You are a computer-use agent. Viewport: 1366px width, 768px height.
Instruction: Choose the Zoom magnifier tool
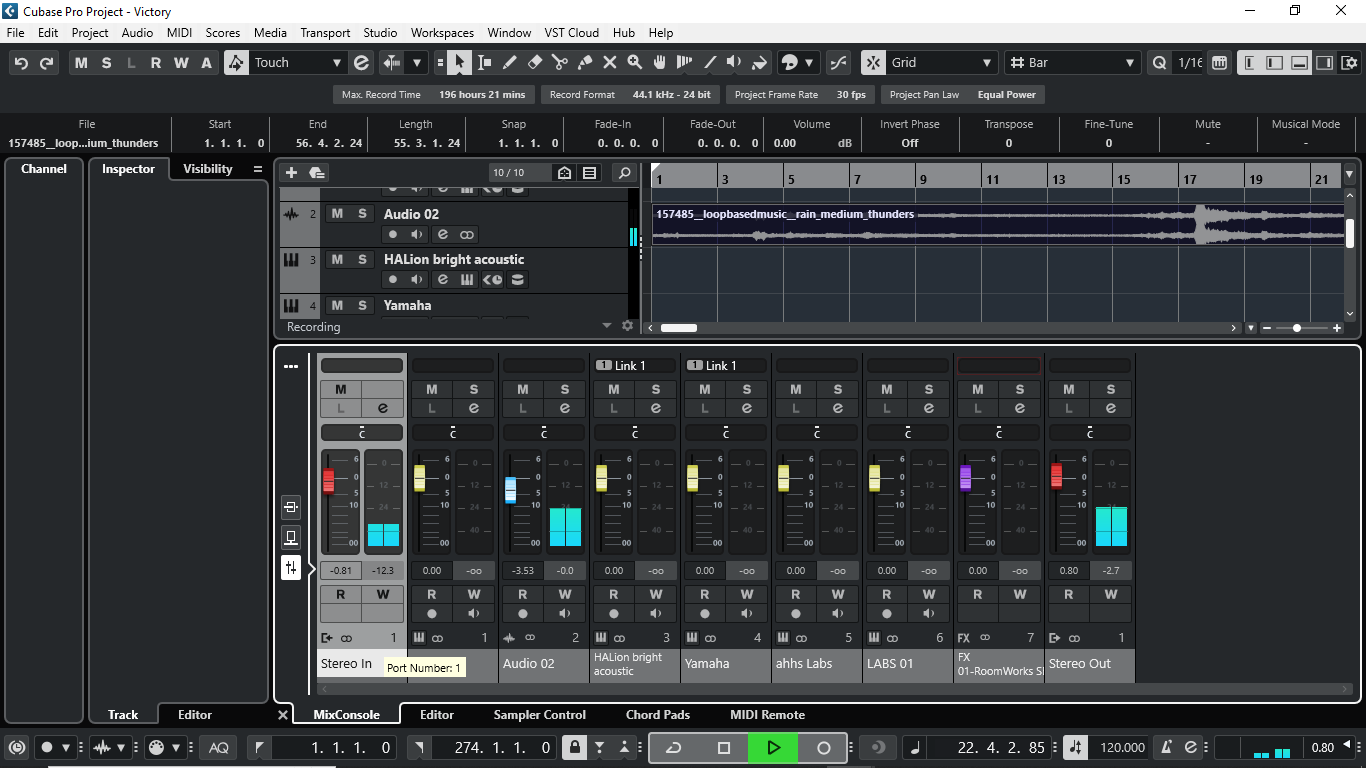(634, 63)
